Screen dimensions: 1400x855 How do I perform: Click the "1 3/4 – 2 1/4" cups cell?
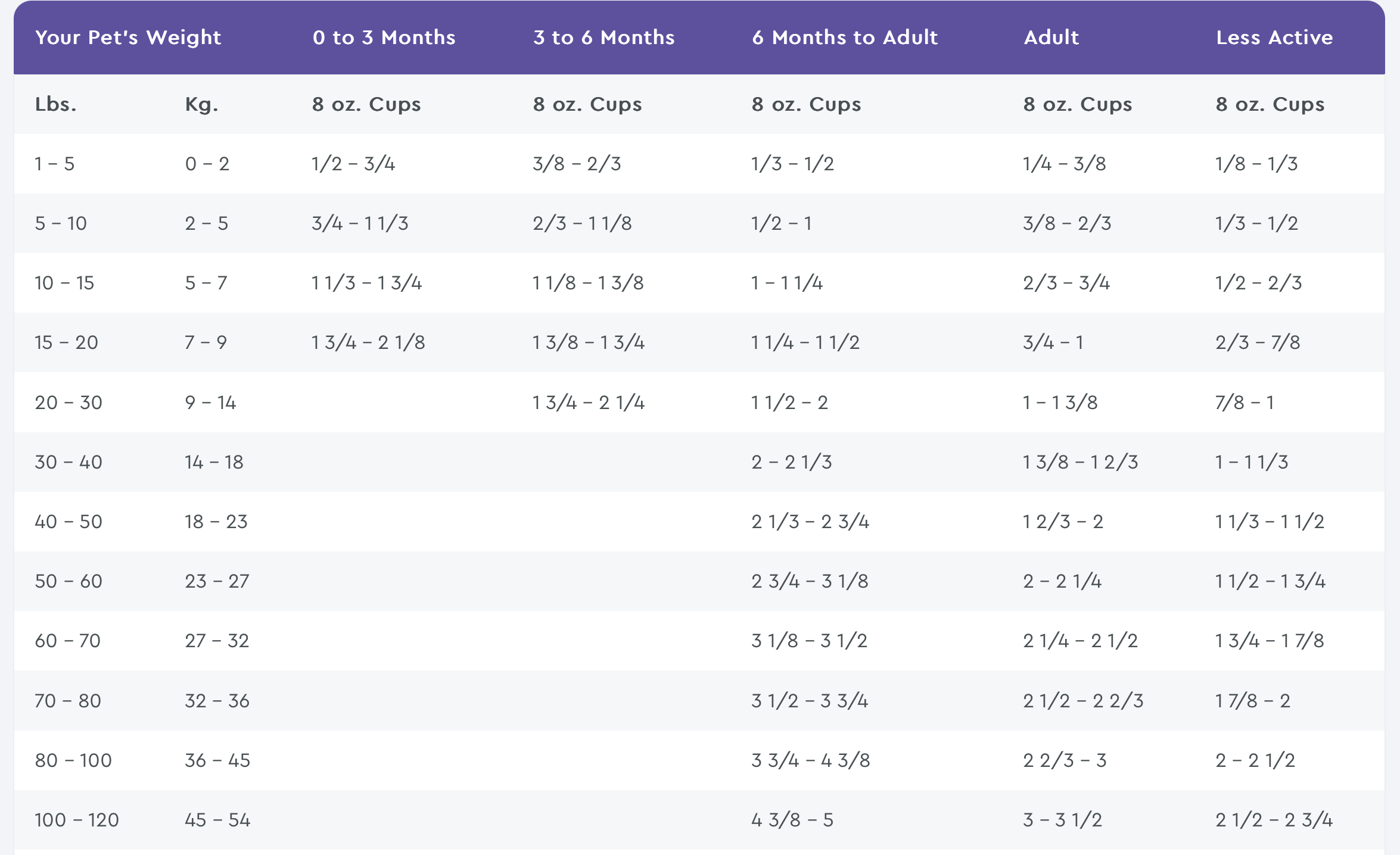pos(589,402)
